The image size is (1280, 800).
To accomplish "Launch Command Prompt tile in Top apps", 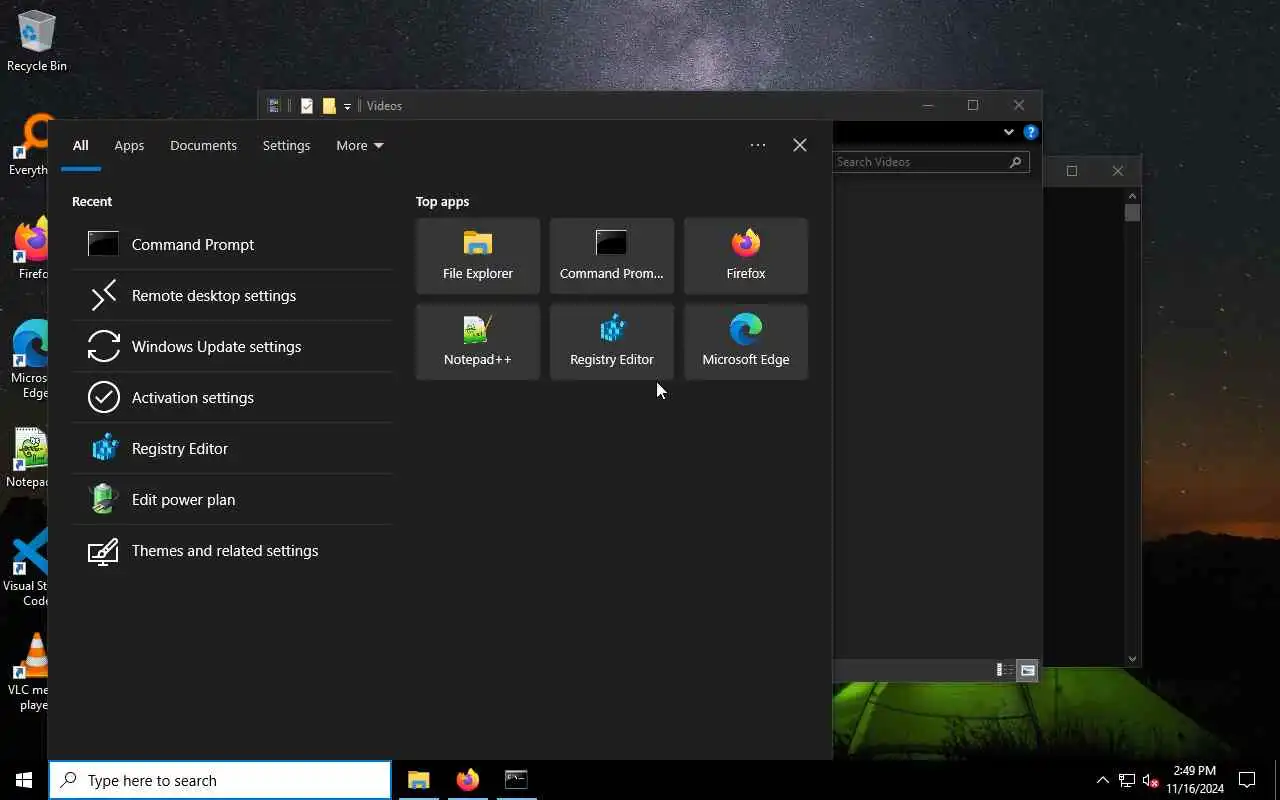I will click(612, 256).
